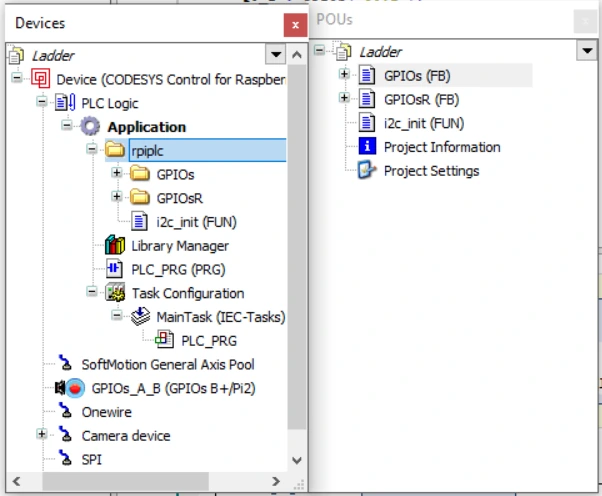Open the POUs panel dropdown arrow

587,50
